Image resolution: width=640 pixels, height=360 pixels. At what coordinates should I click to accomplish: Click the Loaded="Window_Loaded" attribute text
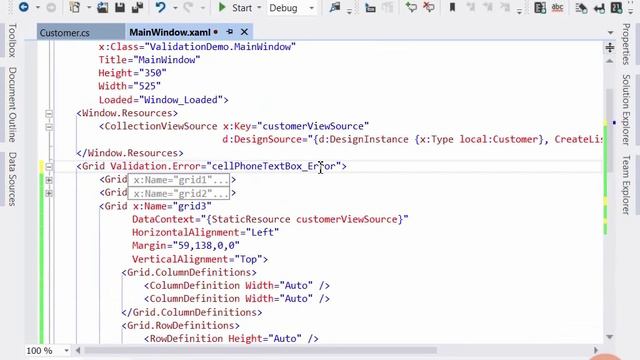(x=160, y=100)
